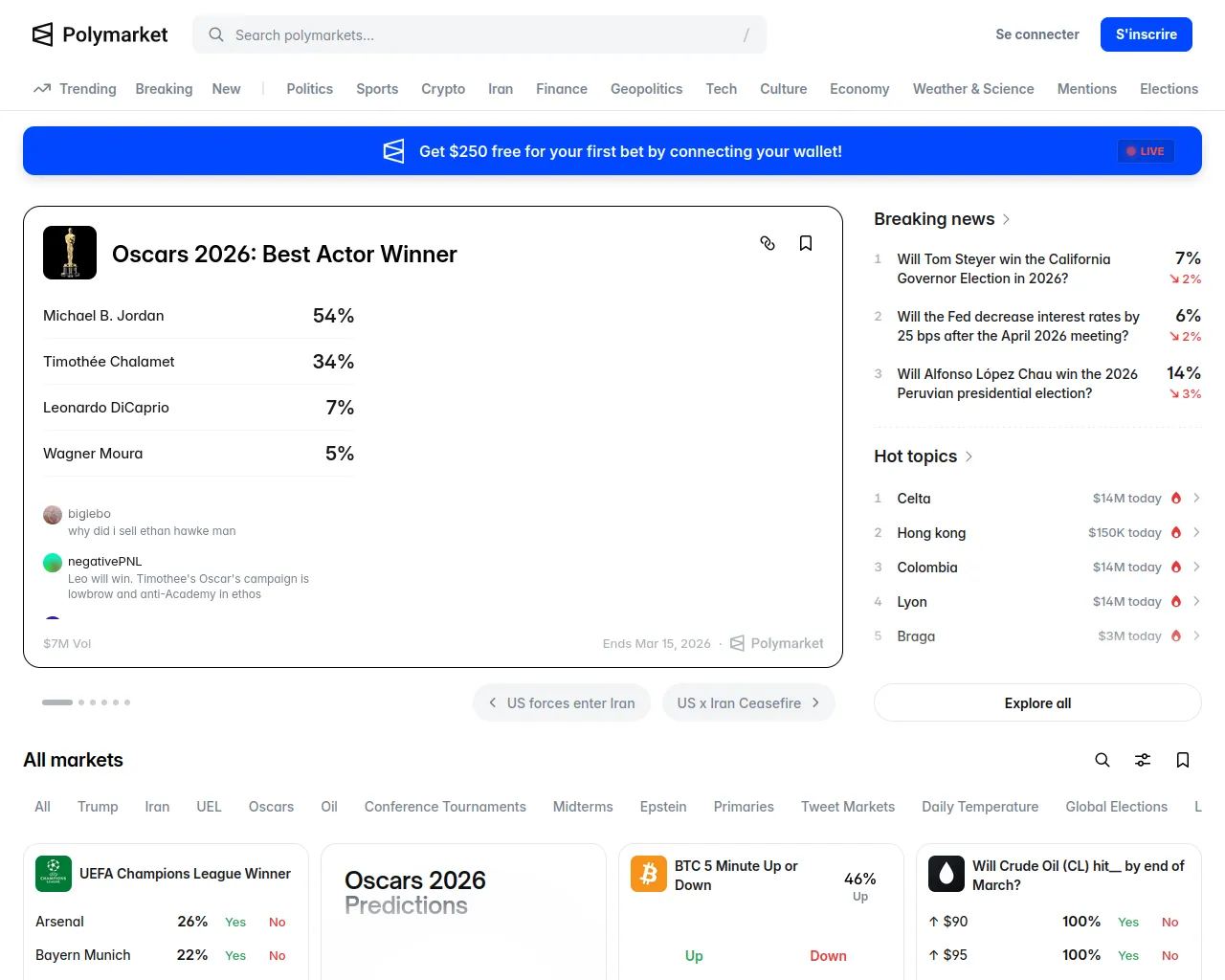Image resolution: width=1225 pixels, height=980 pixels.
Task: Expand the Hot topics section
Action: 969,457
